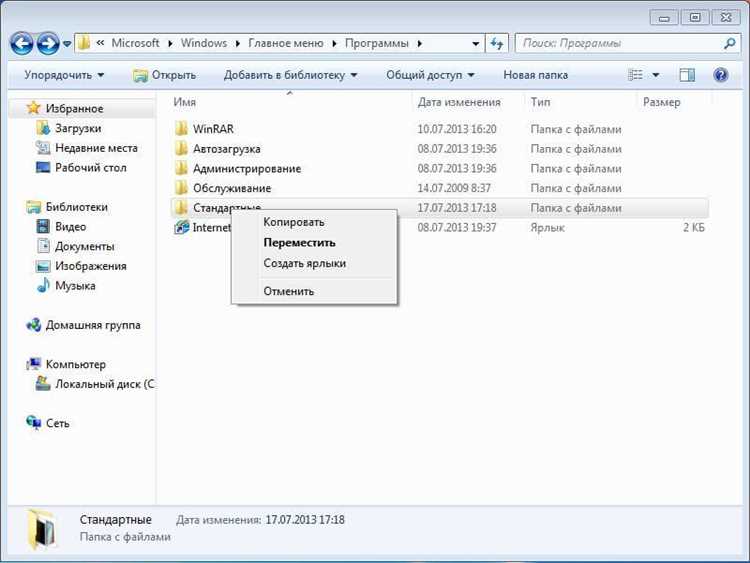Select the Автозагрузка folder icon
This screenshot has height=563, width=750.
point(181,148)
